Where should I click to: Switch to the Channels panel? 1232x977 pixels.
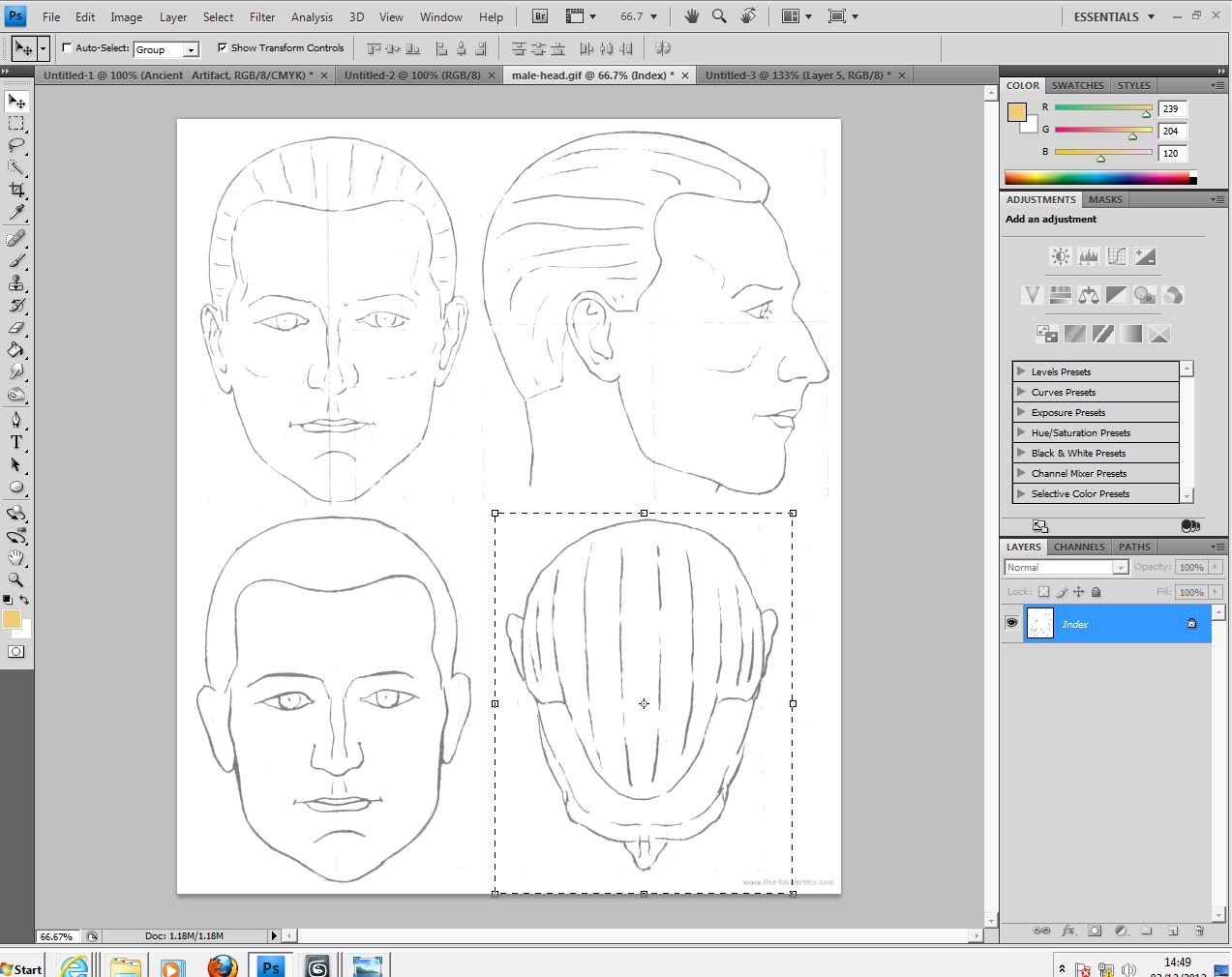click(x=1078, y=547)
